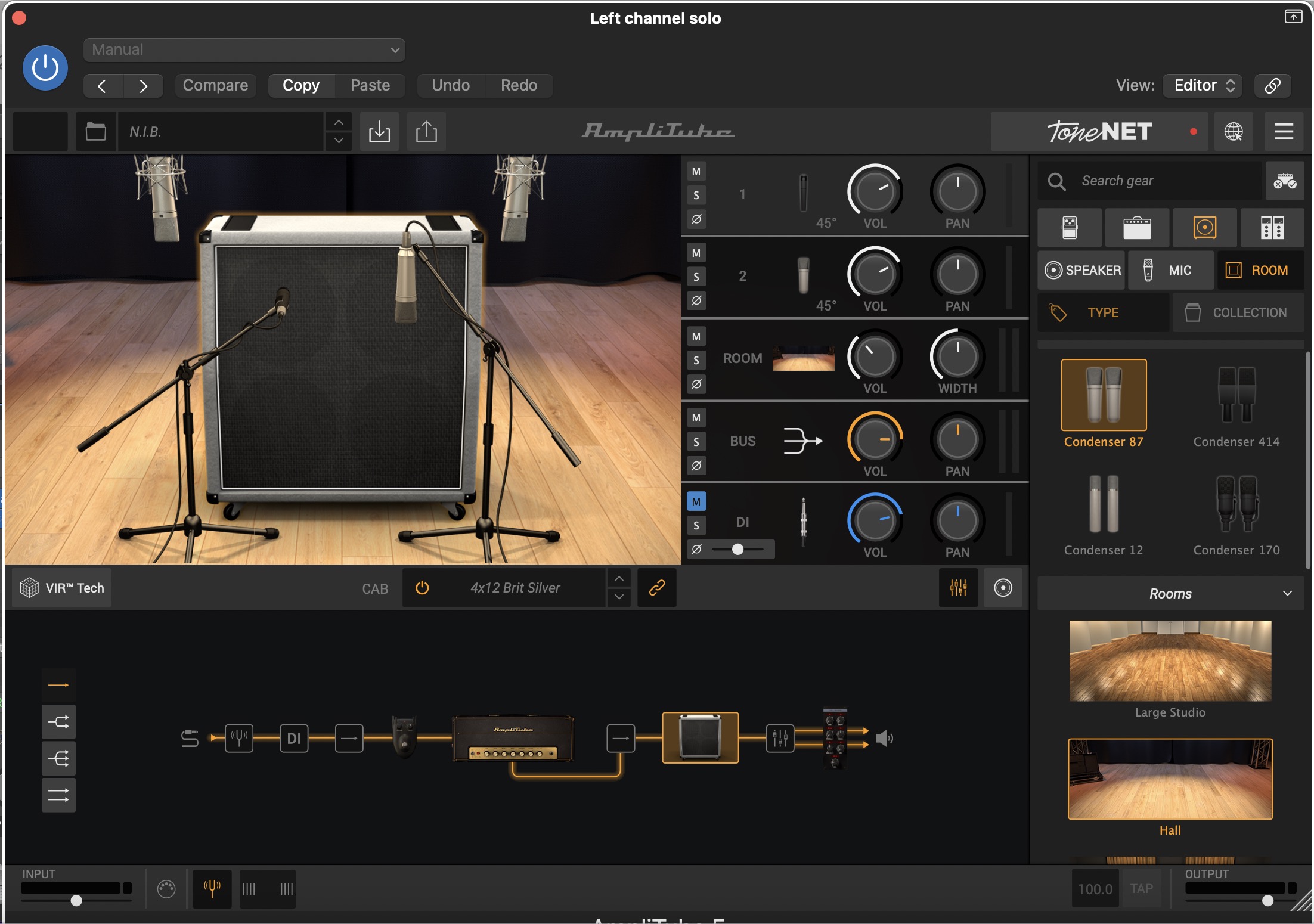Open the speaker selection view icon
1314x924 pixels.
1003,588
